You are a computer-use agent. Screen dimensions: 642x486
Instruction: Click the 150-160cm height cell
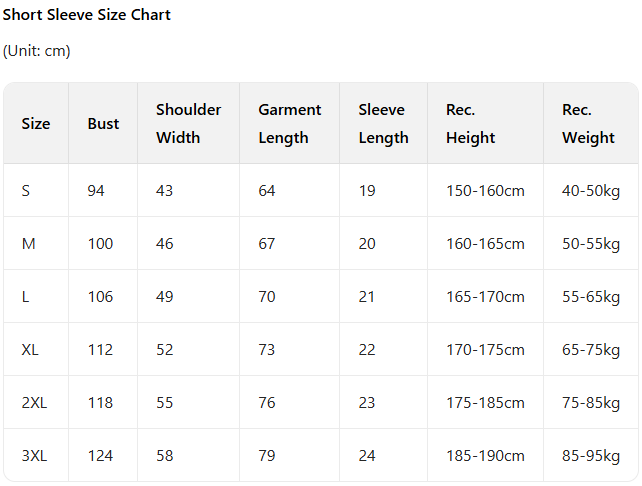coord(485,191)
